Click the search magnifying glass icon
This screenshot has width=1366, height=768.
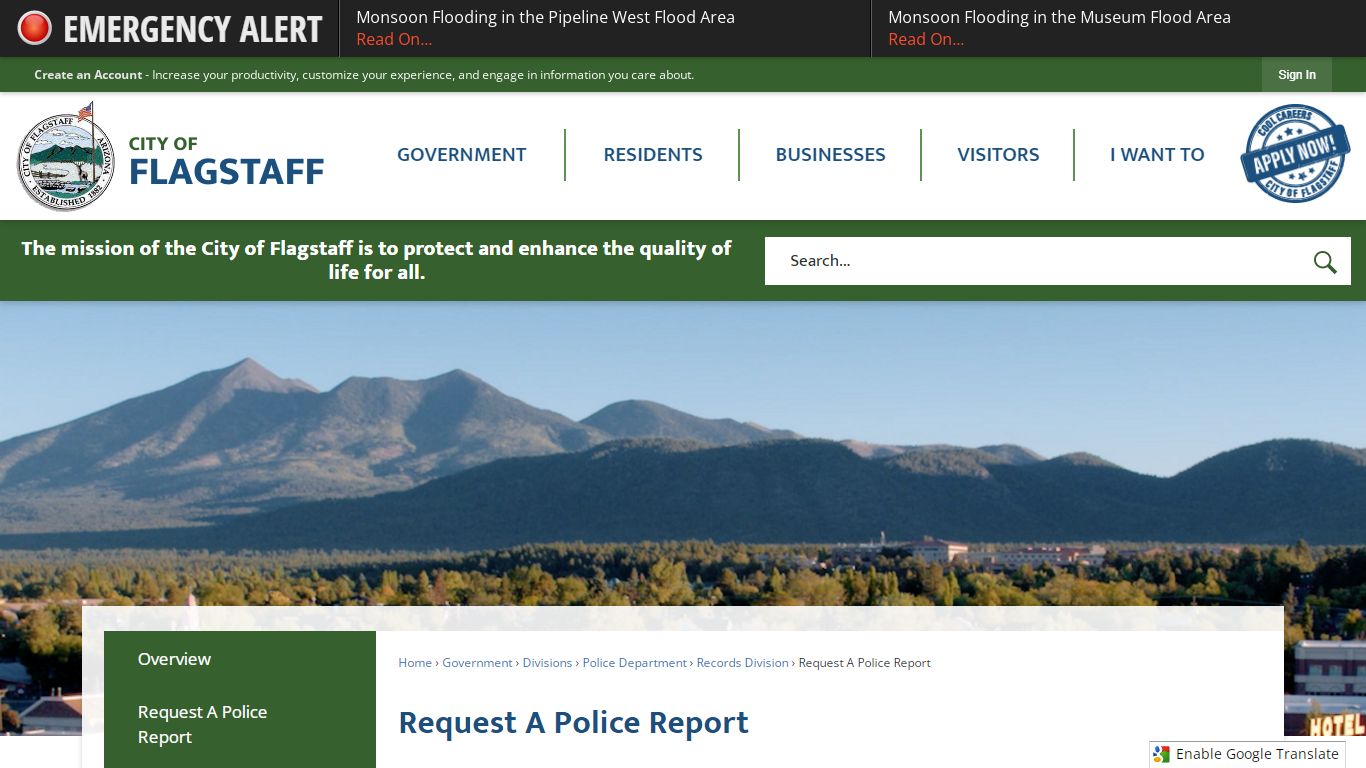click(1325, 262)
